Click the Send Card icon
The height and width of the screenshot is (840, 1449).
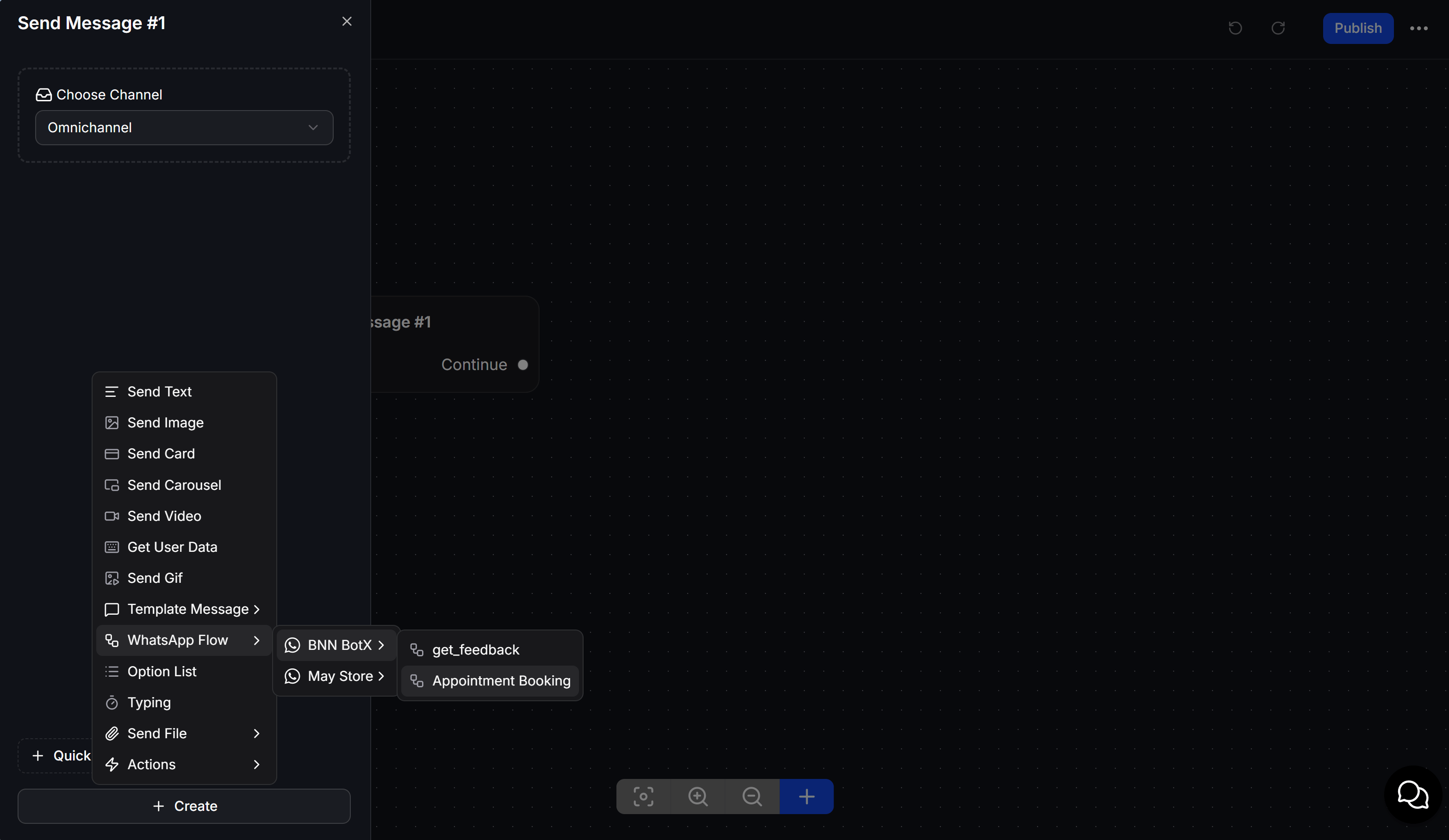tap(112, 453)
